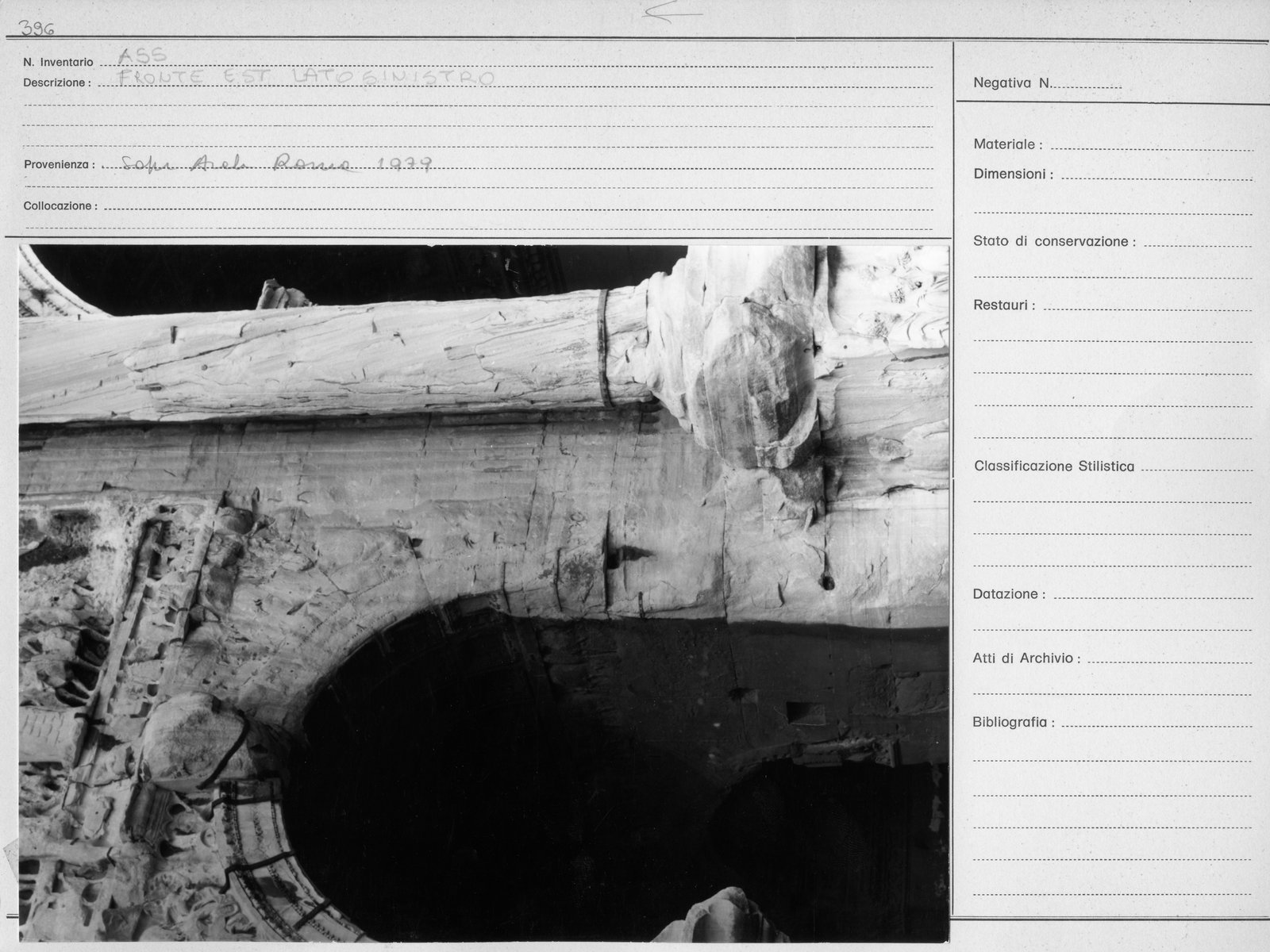Click the 'Bibliografia :' label
1270x952 pixels.
1014,723
